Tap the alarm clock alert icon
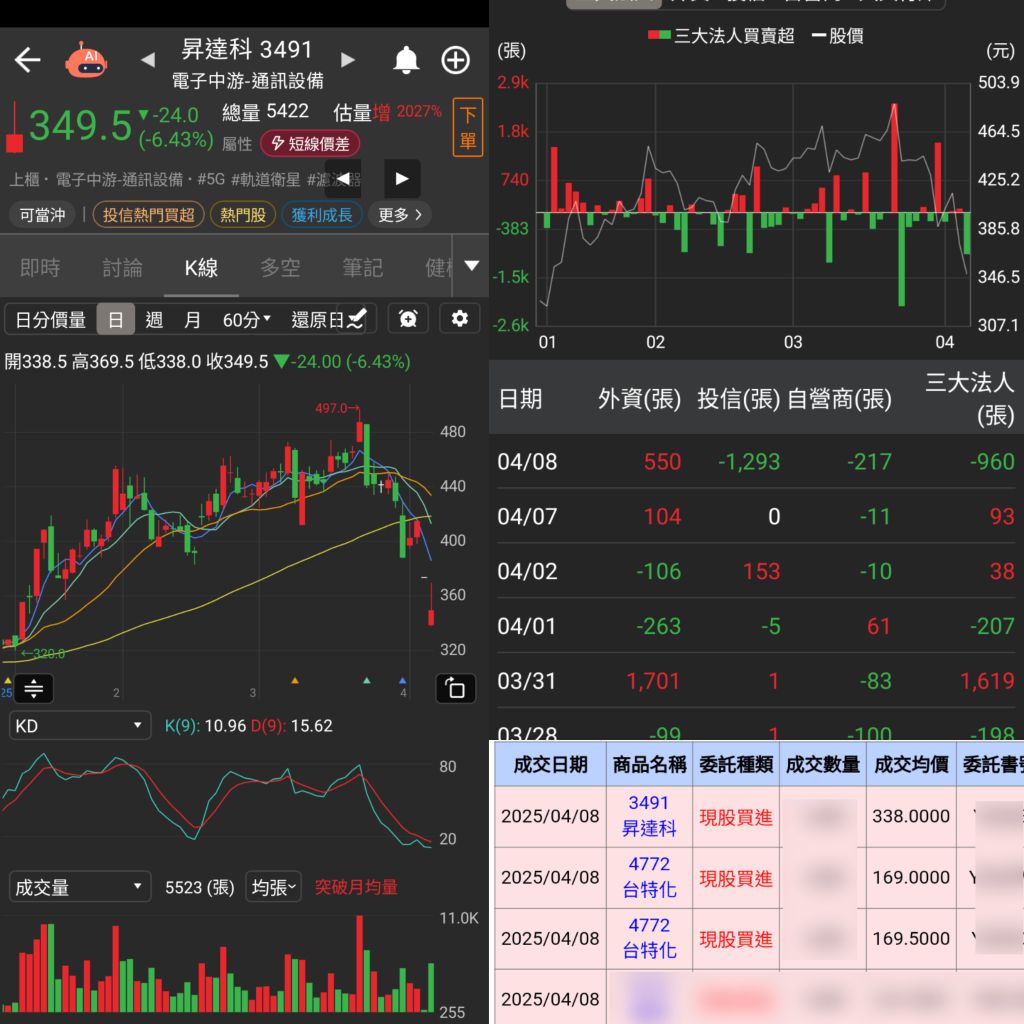 pos(408,319)
